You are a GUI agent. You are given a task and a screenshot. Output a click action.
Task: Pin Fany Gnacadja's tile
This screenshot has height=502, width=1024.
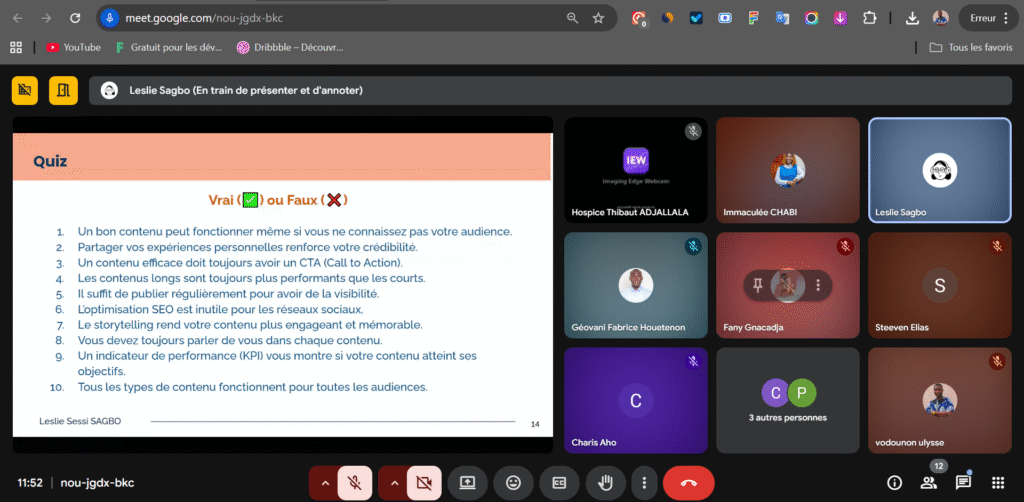(x=758, y=286)
